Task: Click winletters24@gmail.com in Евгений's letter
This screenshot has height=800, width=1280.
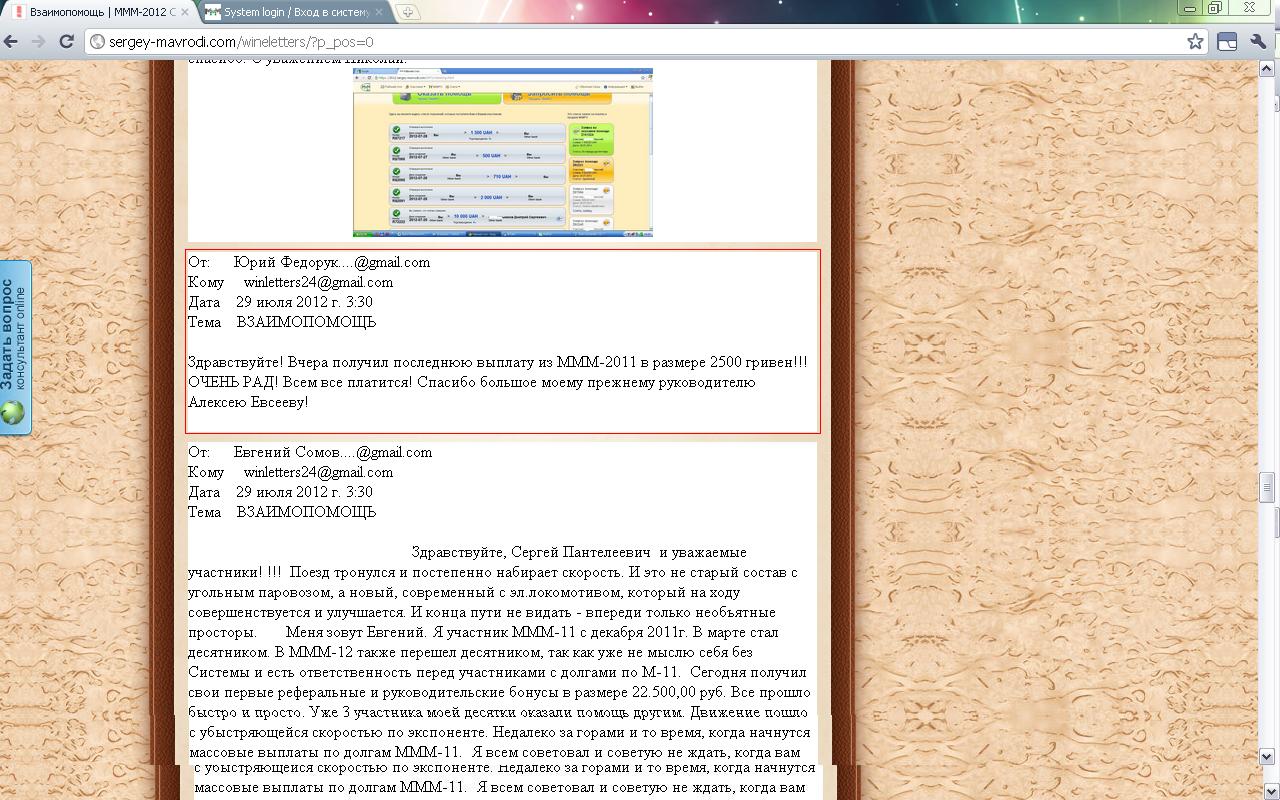Action: [x=318, y=472]
